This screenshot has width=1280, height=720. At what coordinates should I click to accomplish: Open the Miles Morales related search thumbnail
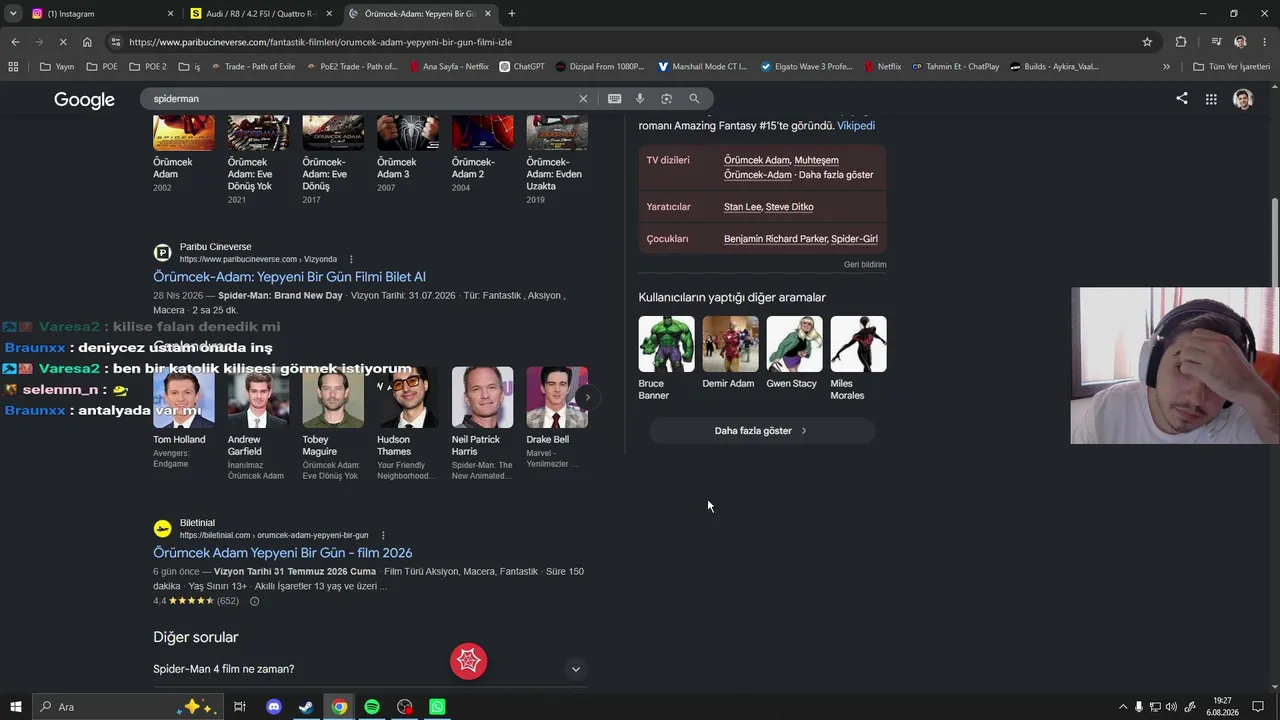point(858,344)
